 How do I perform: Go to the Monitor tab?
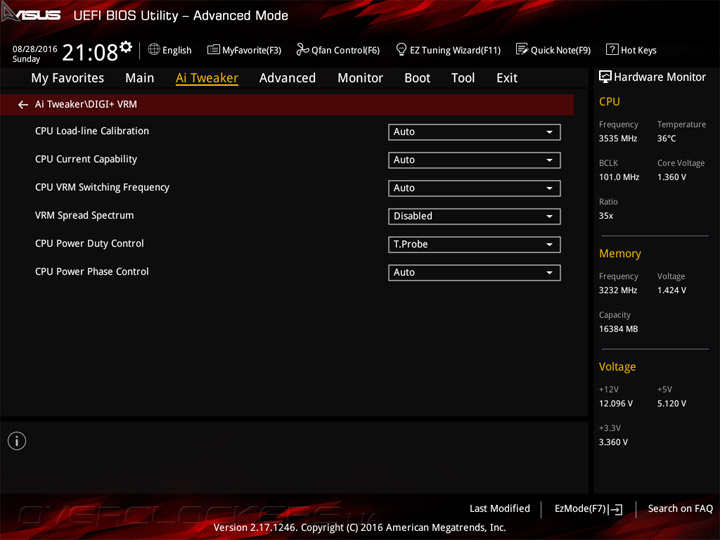360,78
